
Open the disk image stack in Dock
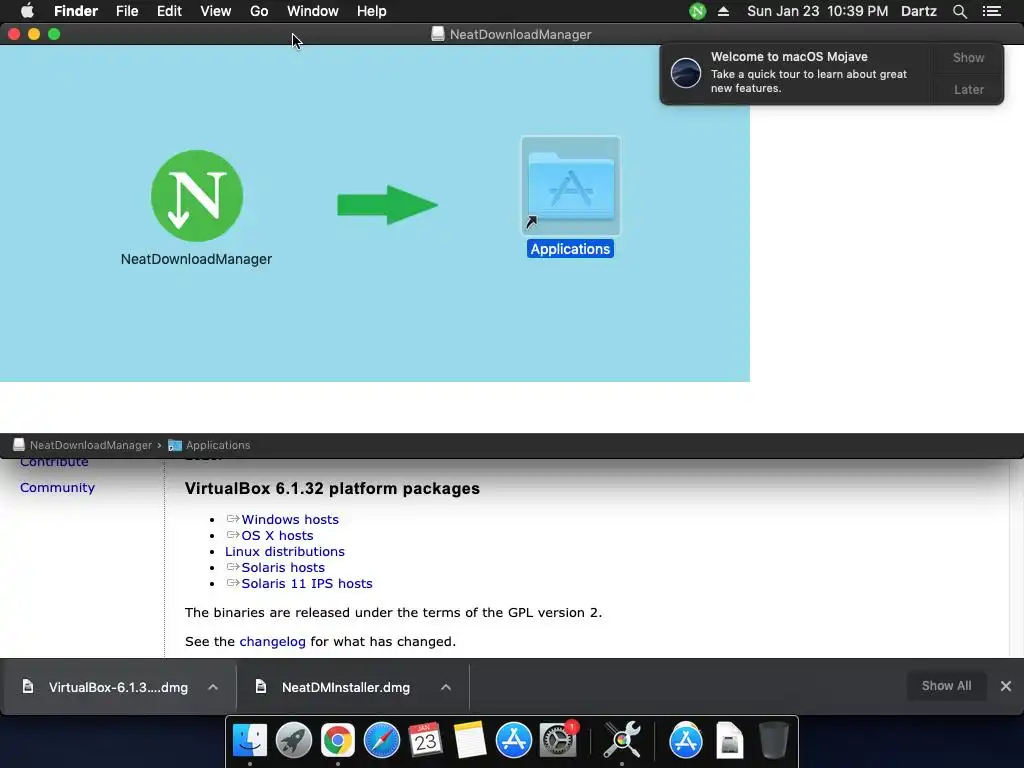tap(729, 740)
